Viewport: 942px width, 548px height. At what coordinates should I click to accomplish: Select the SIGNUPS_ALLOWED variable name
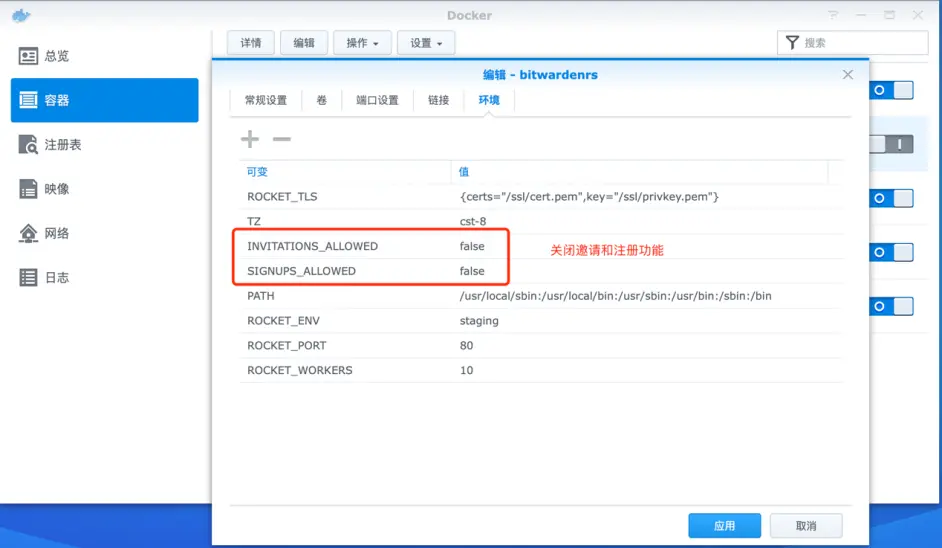click(302, 271)
